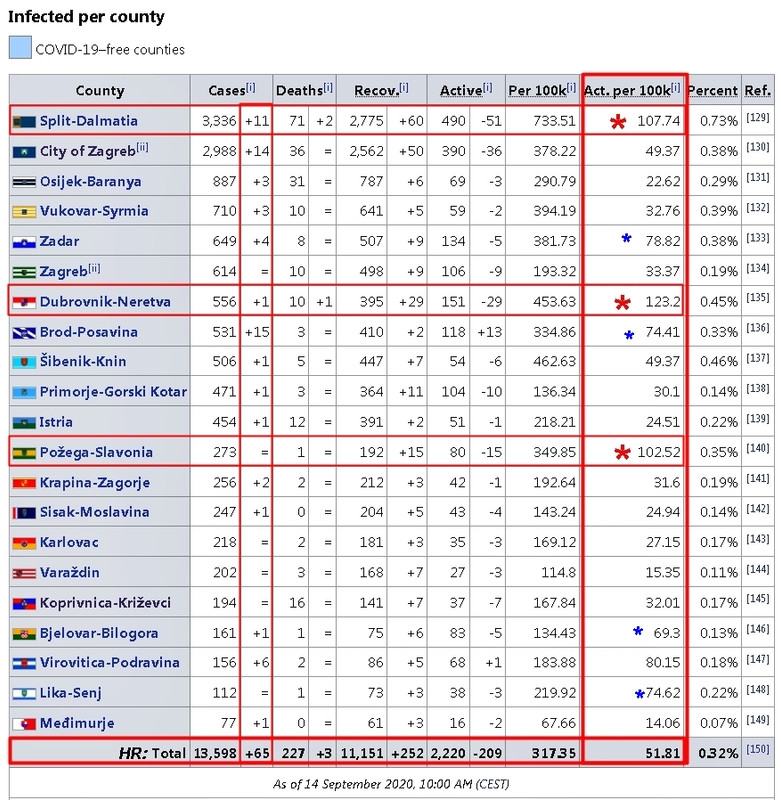Screen dimensions: 781x800
Task: Click the COVID-19-free counties blue legend swatch
Action: tap(20, 47)
